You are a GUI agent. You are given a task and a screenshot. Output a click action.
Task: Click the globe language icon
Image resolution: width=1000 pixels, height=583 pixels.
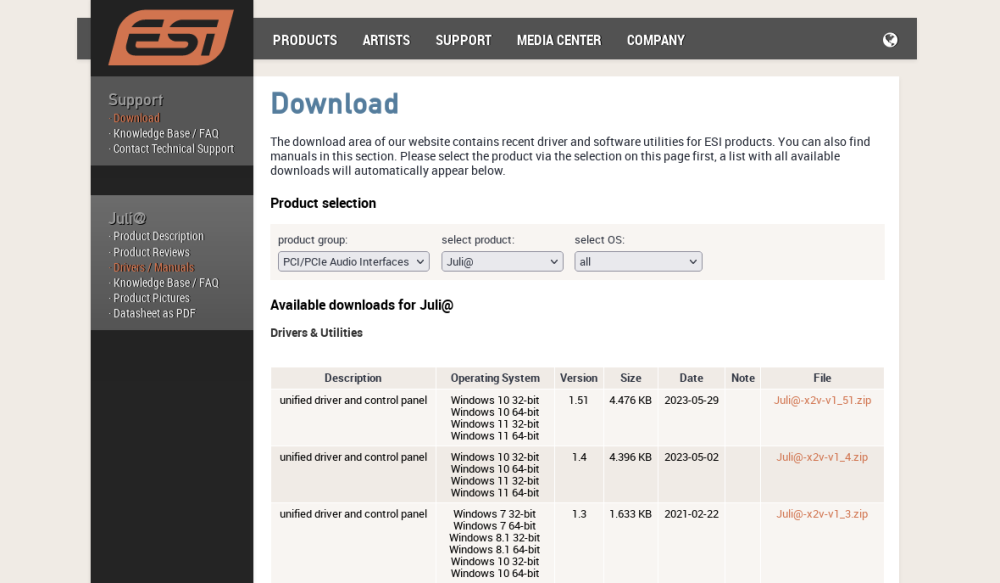click(x=890, y=40)
